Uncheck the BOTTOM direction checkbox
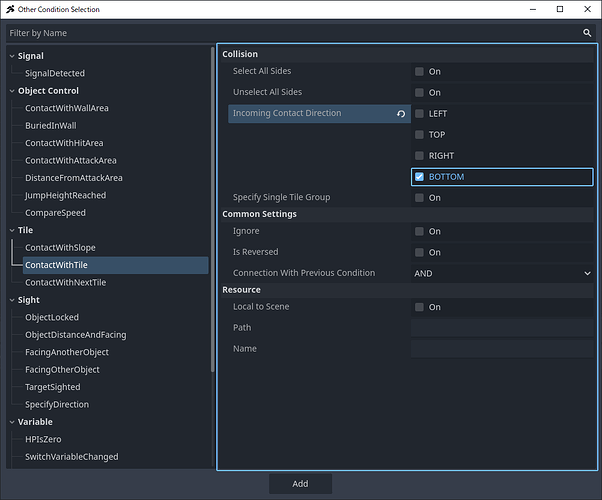 tap(419, 177)
